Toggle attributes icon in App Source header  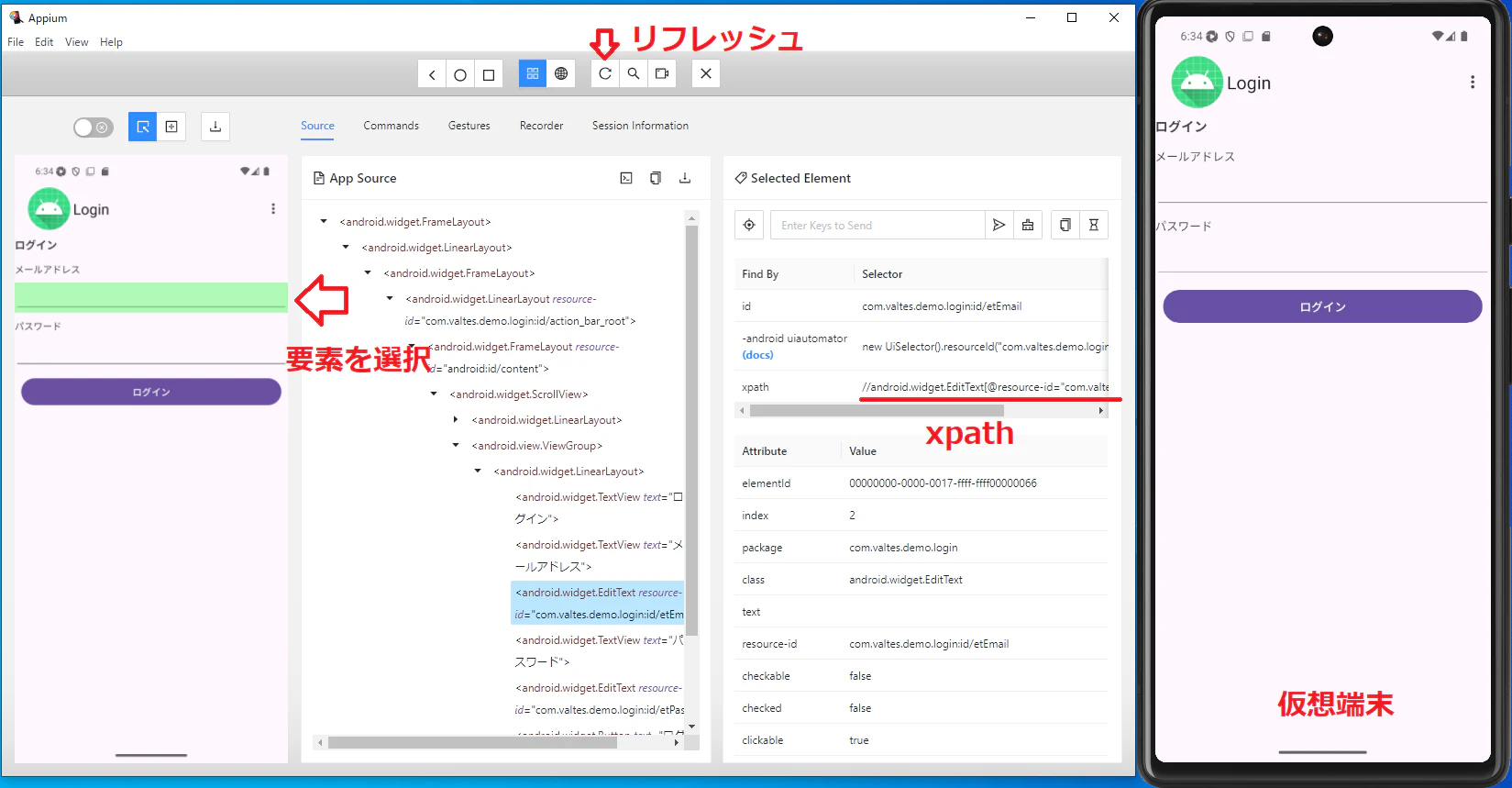[626, 178]
